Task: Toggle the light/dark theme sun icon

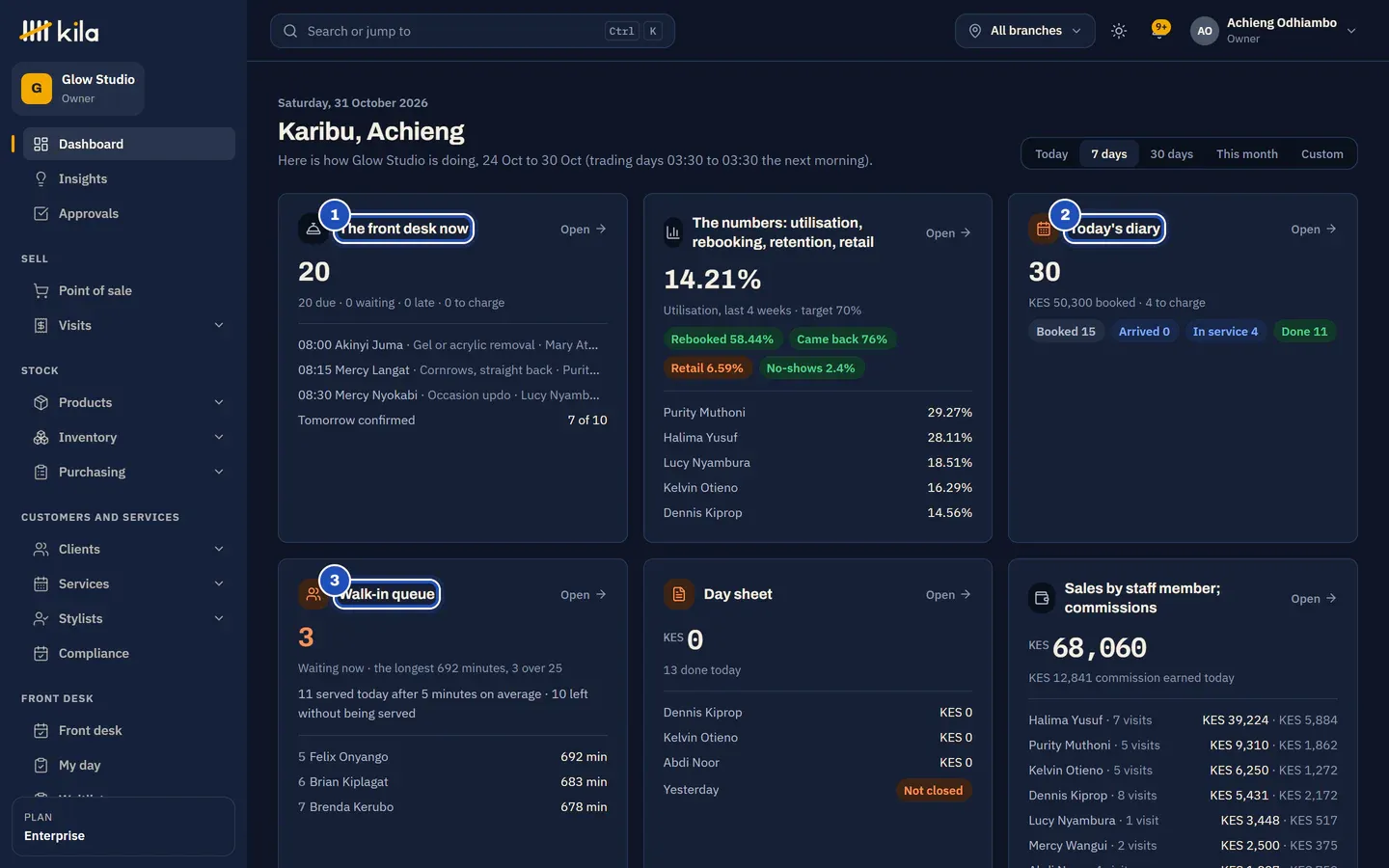Action: pos(1119,31)
